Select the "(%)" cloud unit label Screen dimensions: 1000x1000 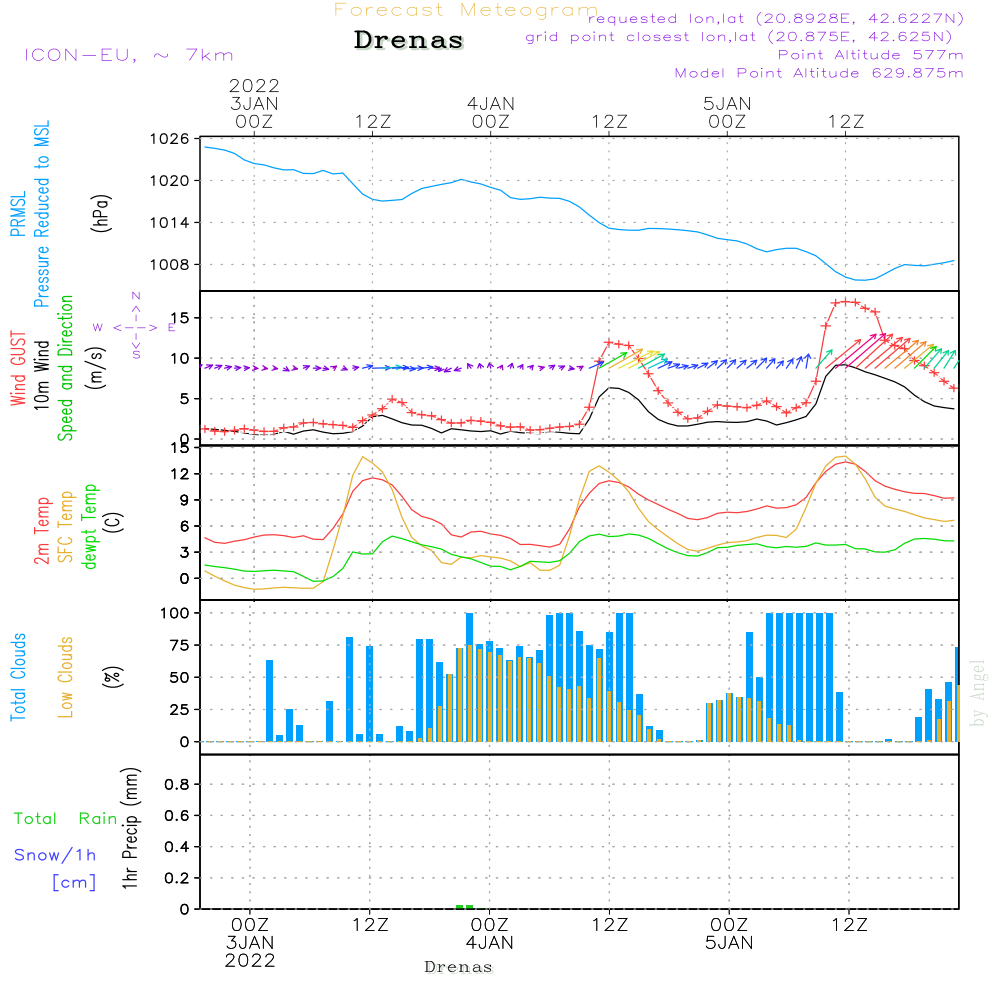[x=112, y=677]
